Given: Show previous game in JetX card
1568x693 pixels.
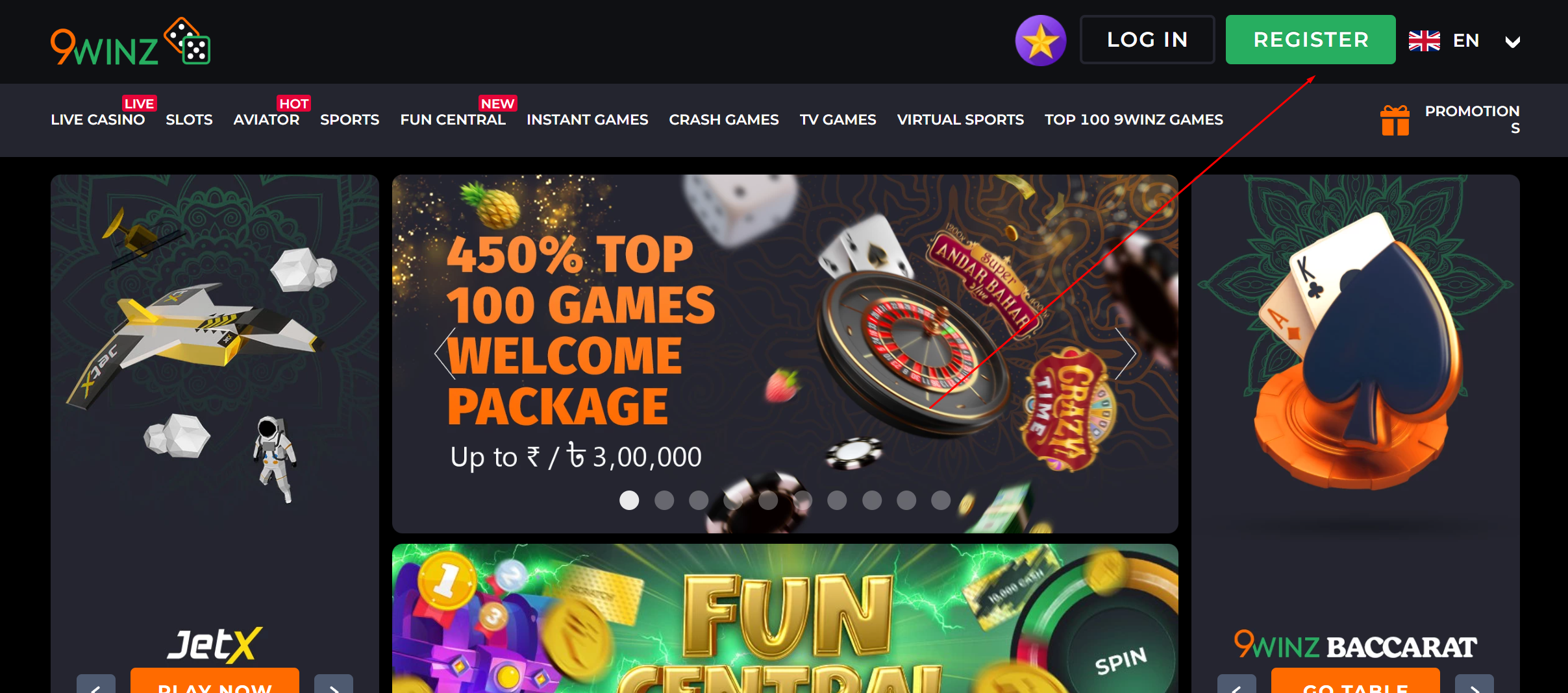Looking at the screenshot, I should [x=95, y=684].
